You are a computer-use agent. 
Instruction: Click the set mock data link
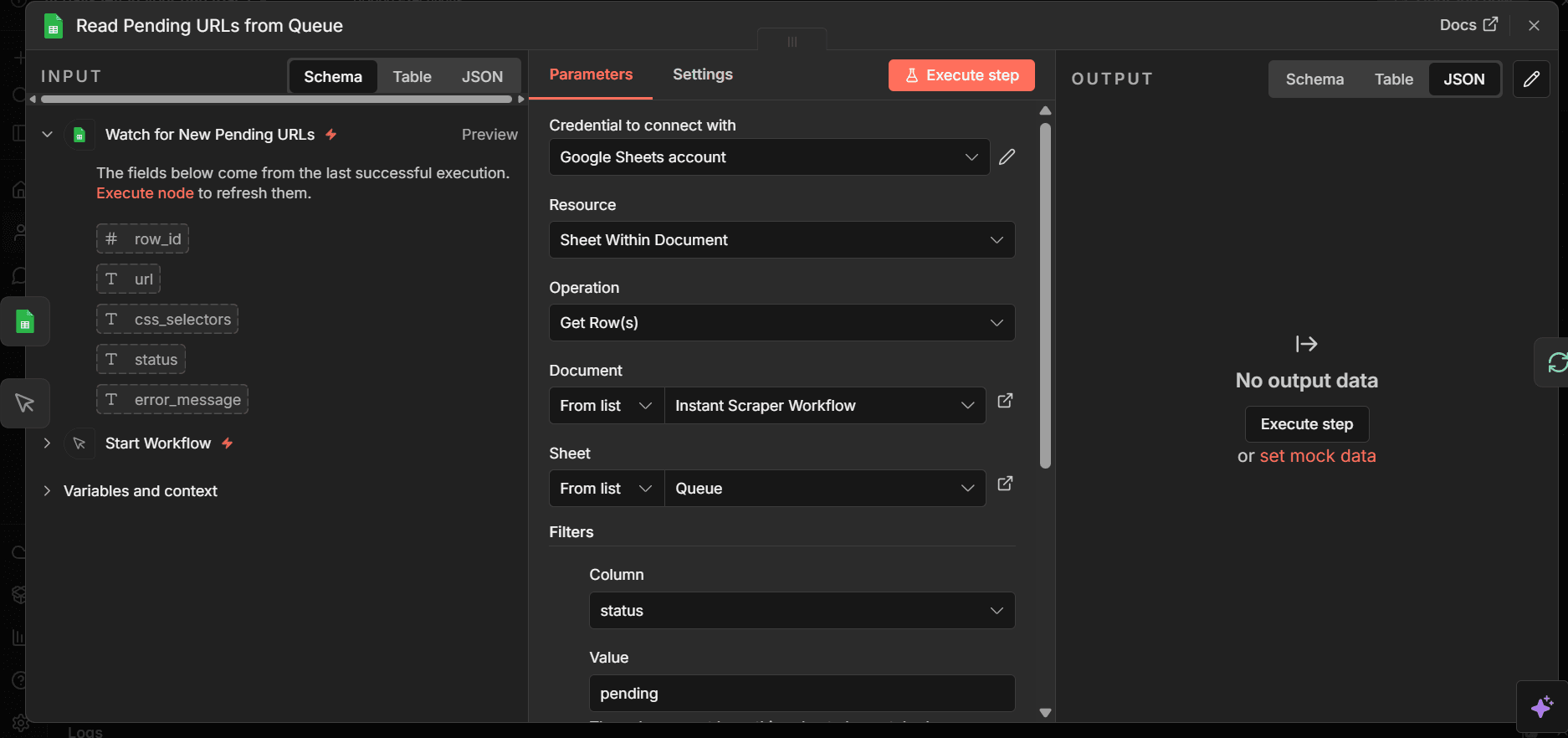tap(1318, 456)
